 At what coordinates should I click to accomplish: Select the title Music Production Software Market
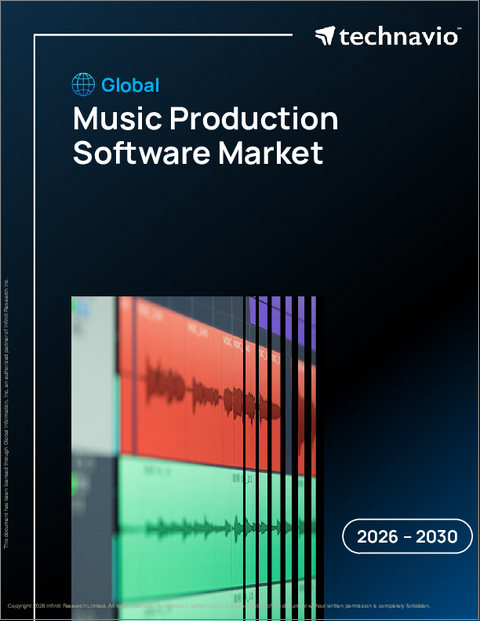pos(205,135)
